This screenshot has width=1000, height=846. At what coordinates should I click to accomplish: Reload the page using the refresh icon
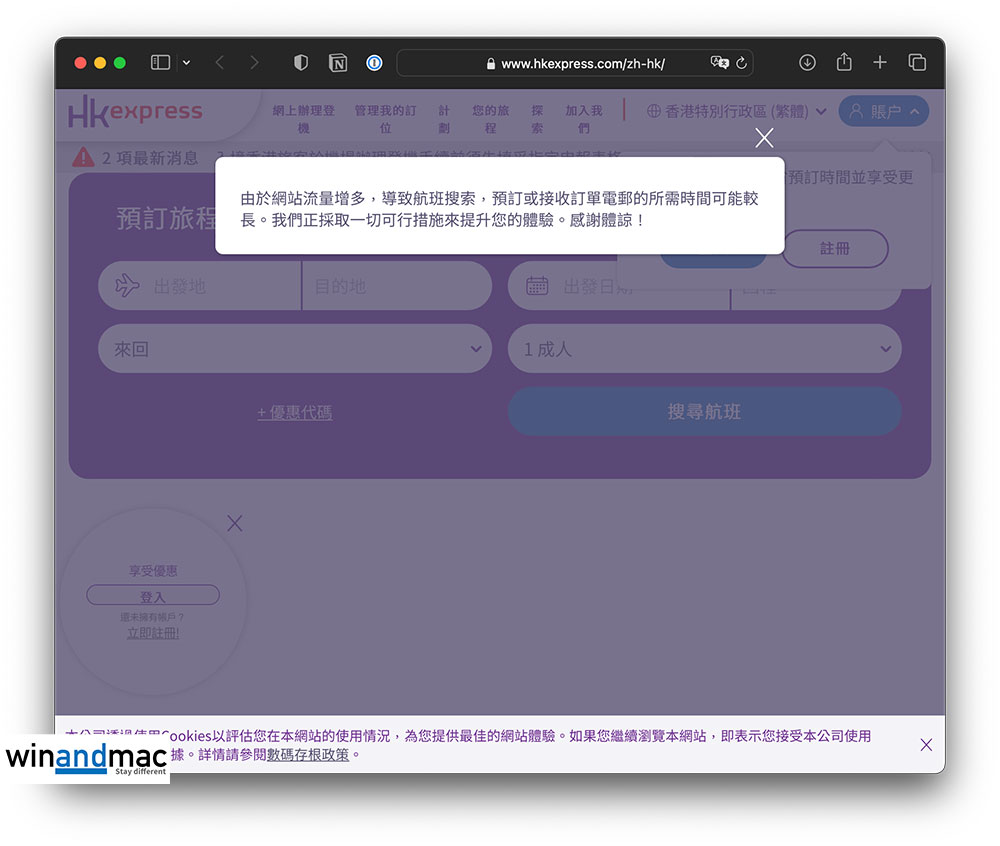[x=741, y=63]
